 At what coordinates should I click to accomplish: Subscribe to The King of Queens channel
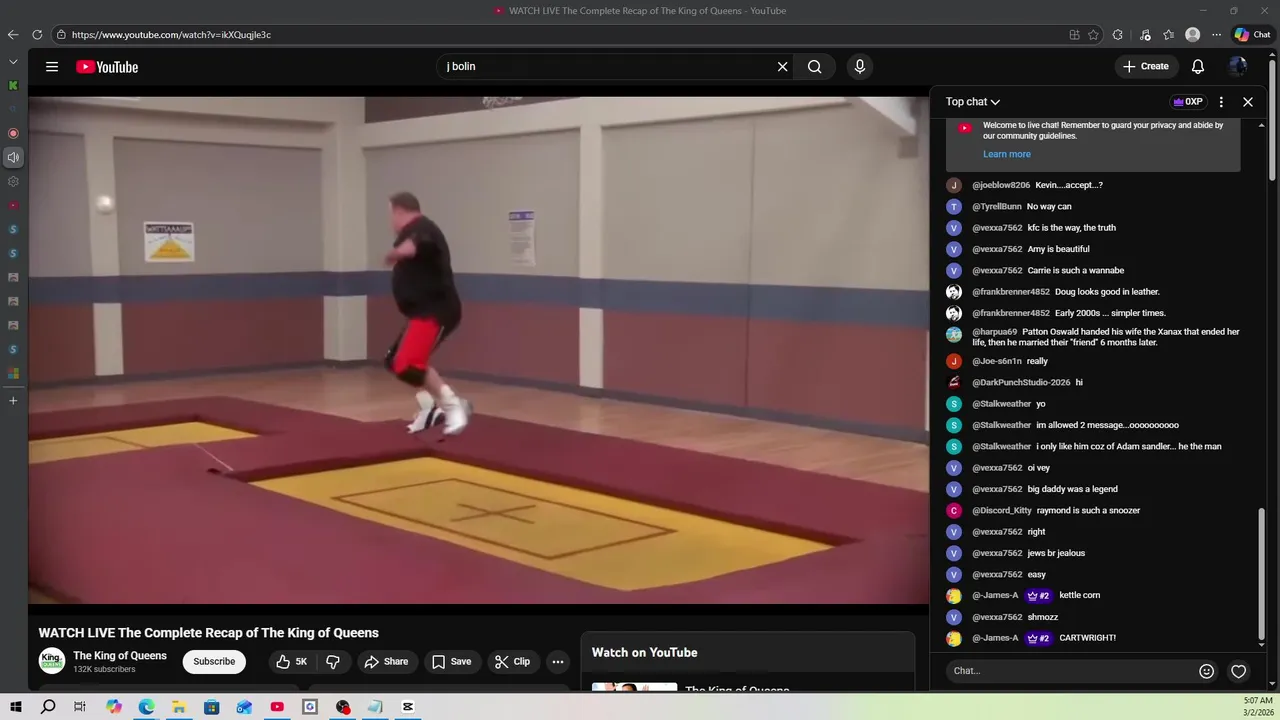tap(214, 661)
